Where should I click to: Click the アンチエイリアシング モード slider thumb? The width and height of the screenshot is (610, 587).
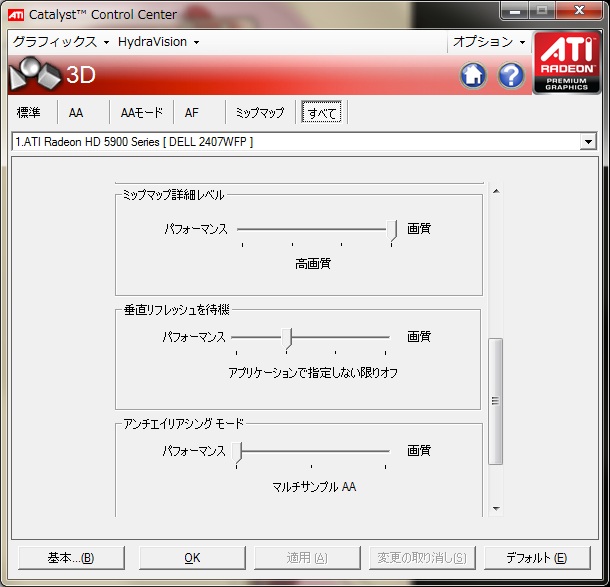coord(237,452)
